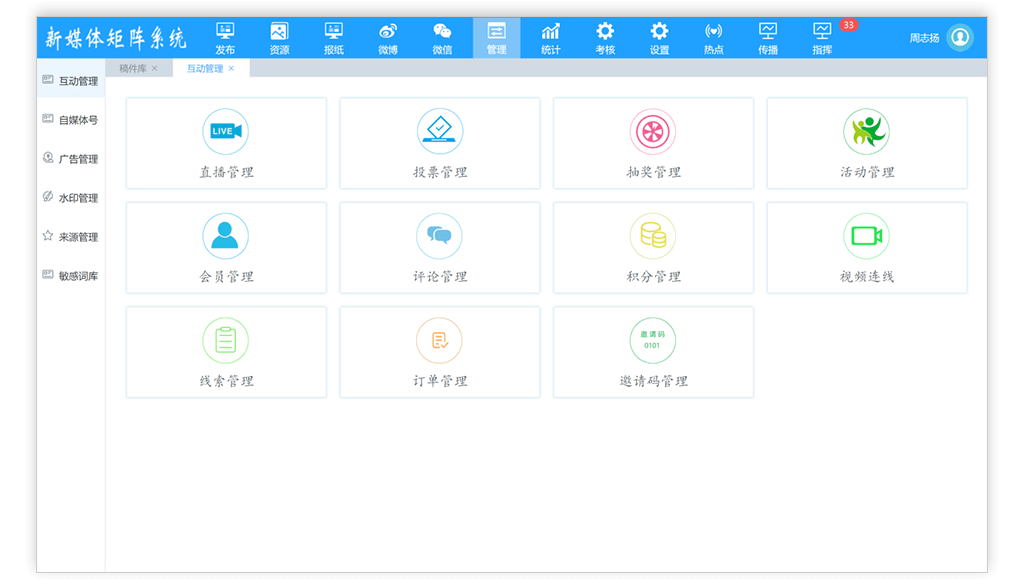This screenshot has width=1024, height=581.
Task: Click the 活动管理 label
Action: 867,172
